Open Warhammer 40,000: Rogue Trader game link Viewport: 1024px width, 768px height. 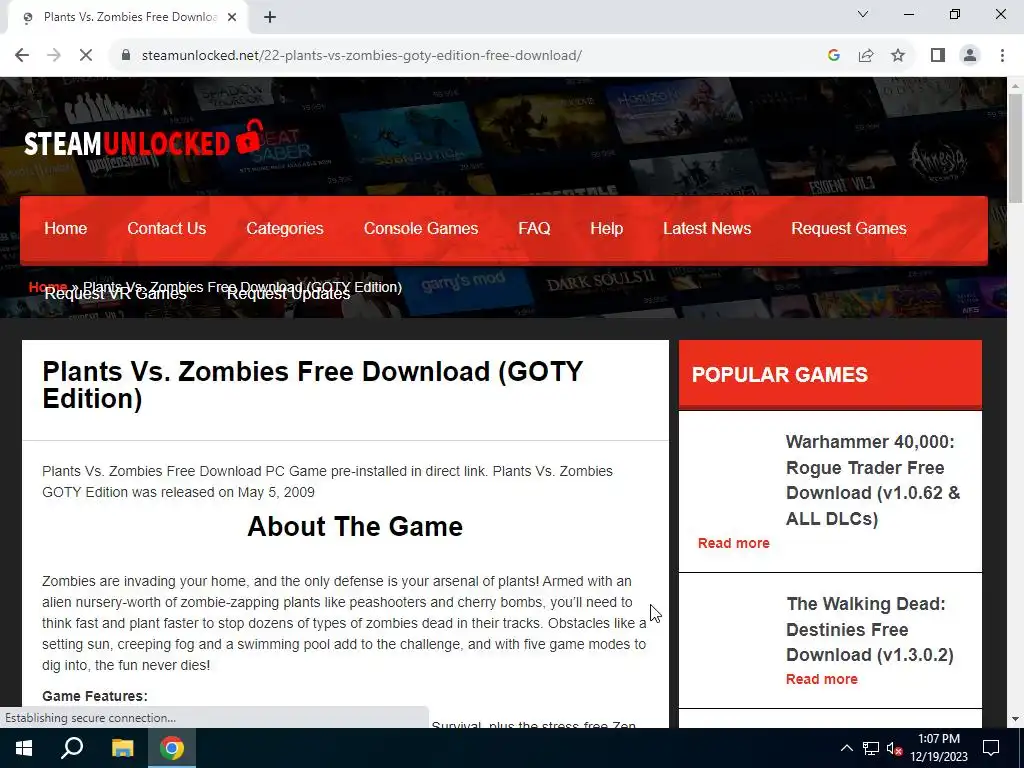(873, 480)
